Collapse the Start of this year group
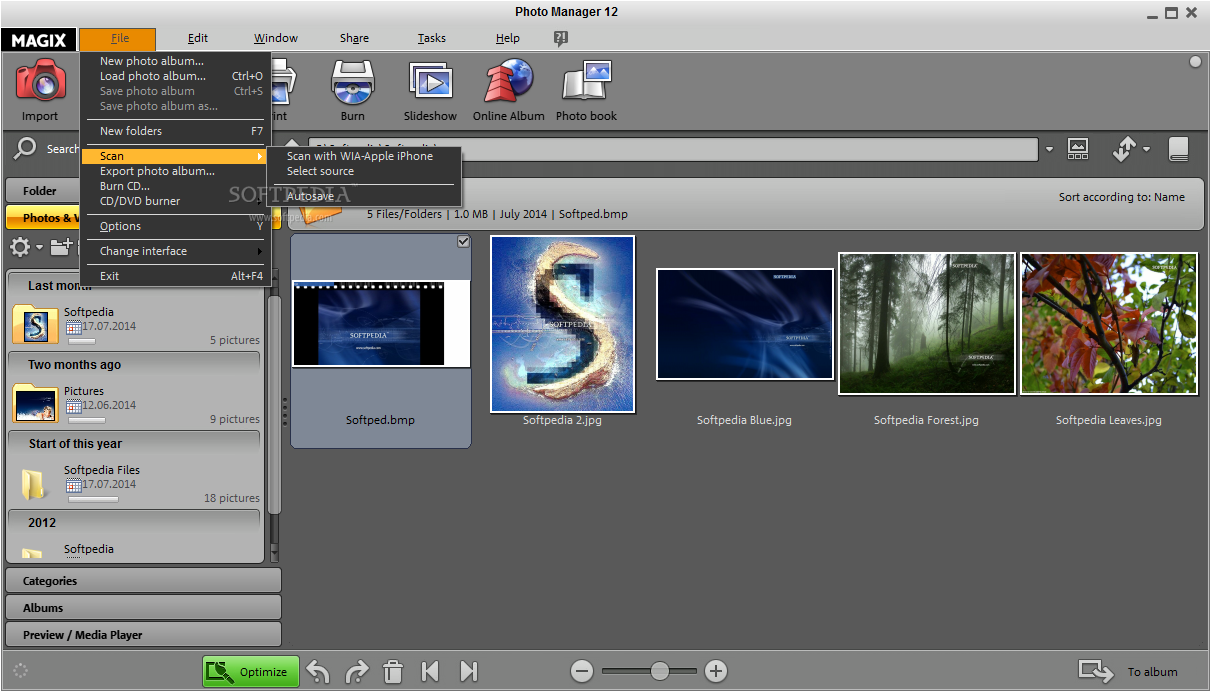The image size is (1211, 692). coord(134,443)
